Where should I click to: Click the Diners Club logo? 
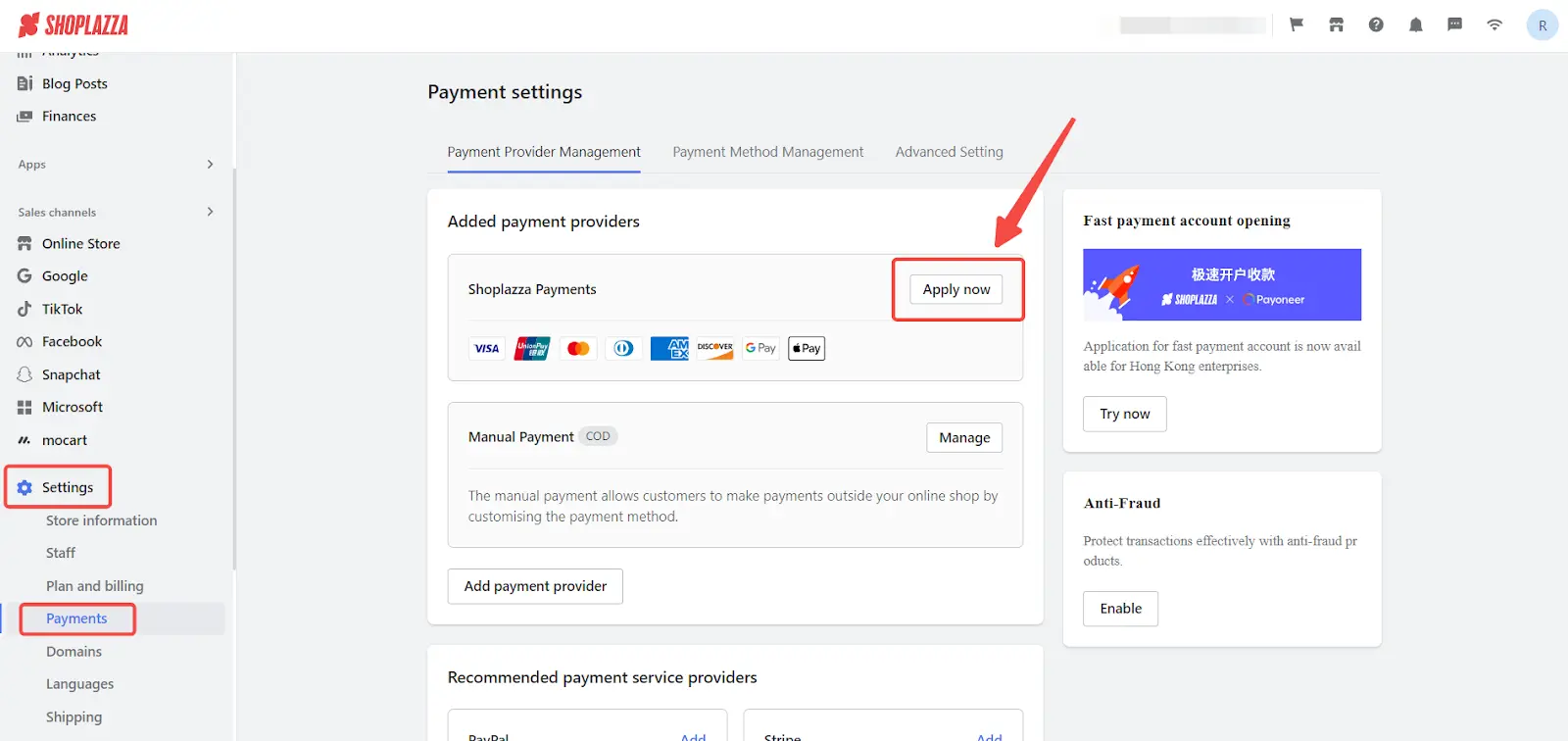[623, 348]
